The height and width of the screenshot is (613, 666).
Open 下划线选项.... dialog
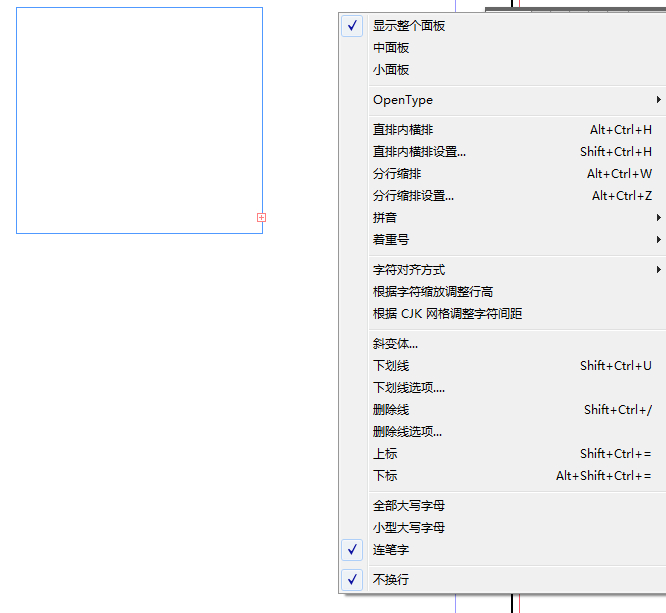[x=503, y=388]
